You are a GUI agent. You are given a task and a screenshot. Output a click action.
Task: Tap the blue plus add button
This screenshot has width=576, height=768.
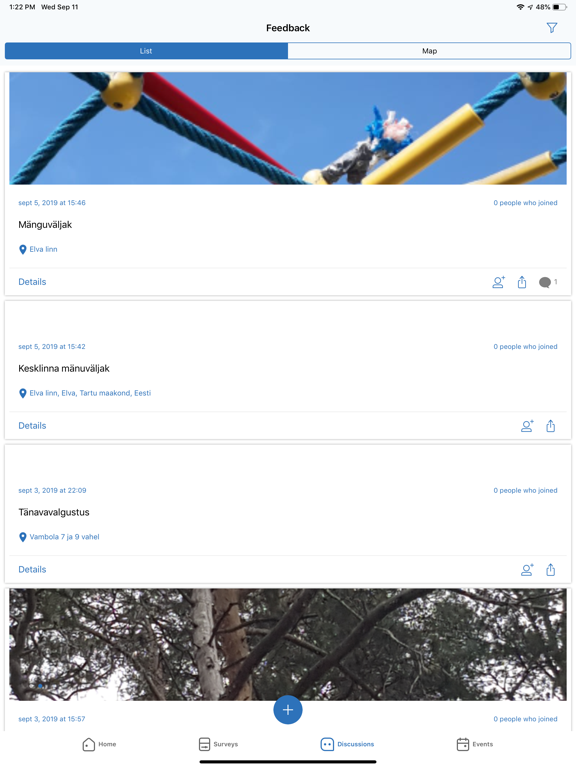point(288,710)
